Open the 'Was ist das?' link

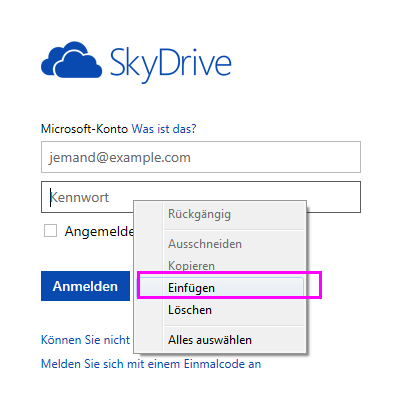164,129
